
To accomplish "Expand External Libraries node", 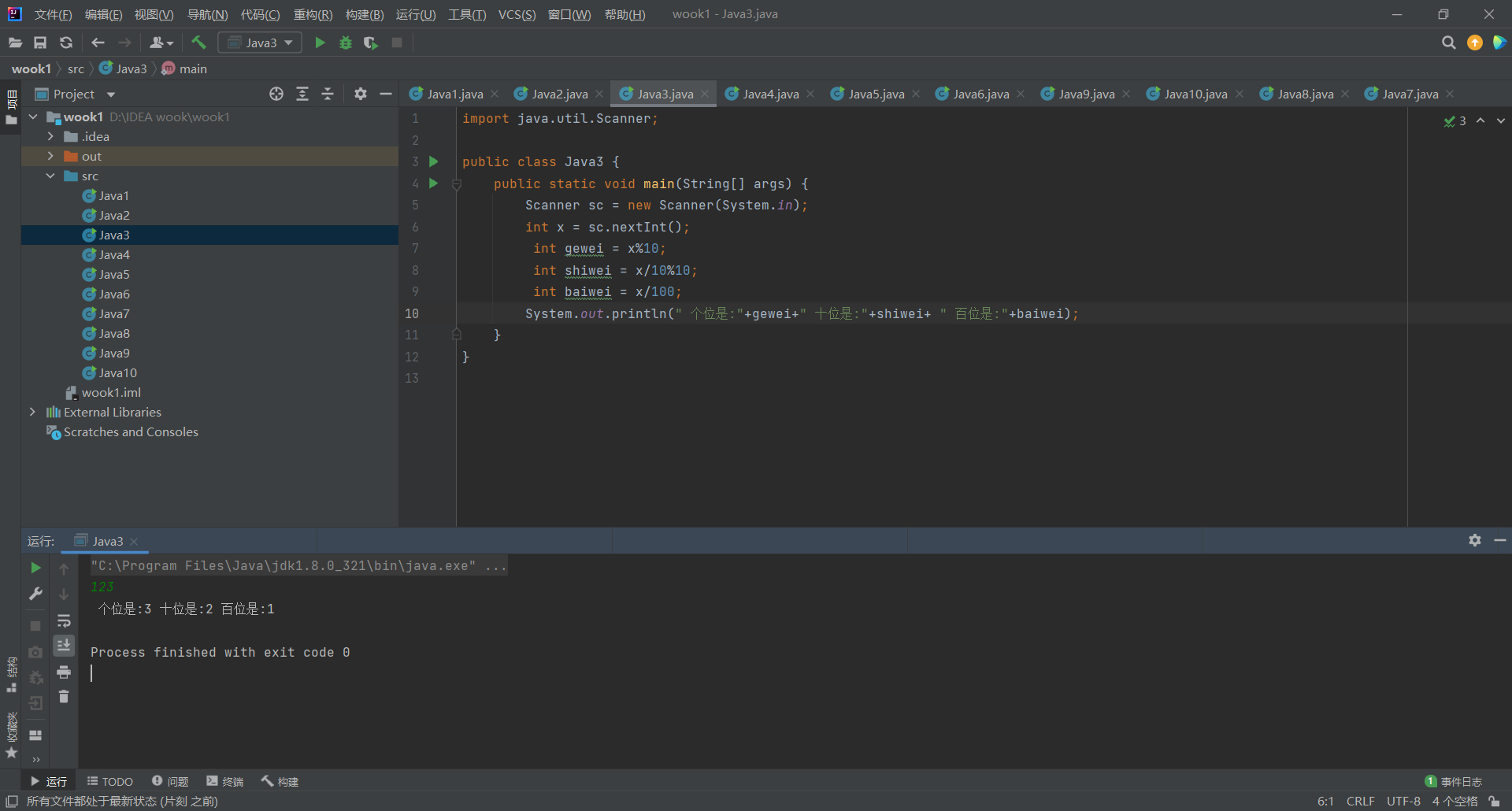I will coord(32,412).
